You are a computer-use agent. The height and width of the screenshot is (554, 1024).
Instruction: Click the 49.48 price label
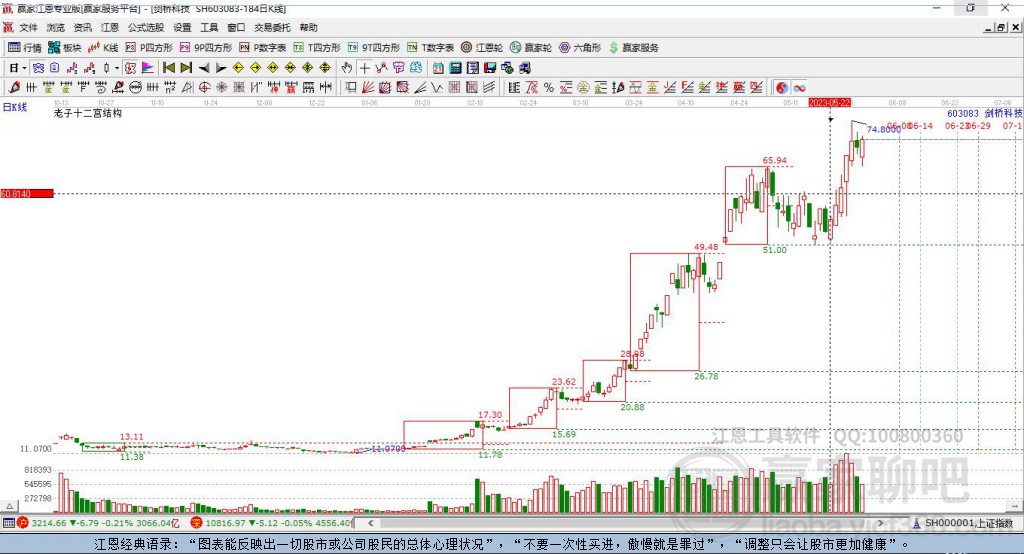[706, 247]
